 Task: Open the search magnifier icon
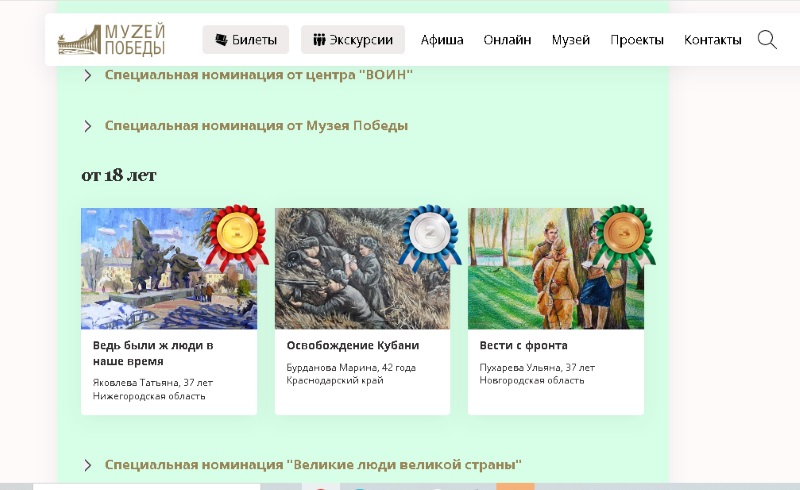tap(767, 39)
